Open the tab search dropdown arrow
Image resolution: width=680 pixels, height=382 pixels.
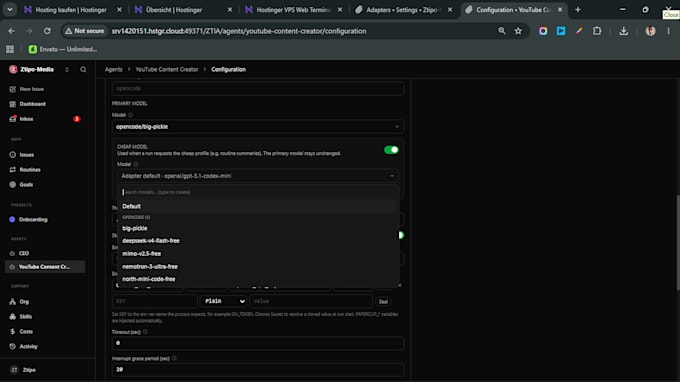(x=10, y=10)
